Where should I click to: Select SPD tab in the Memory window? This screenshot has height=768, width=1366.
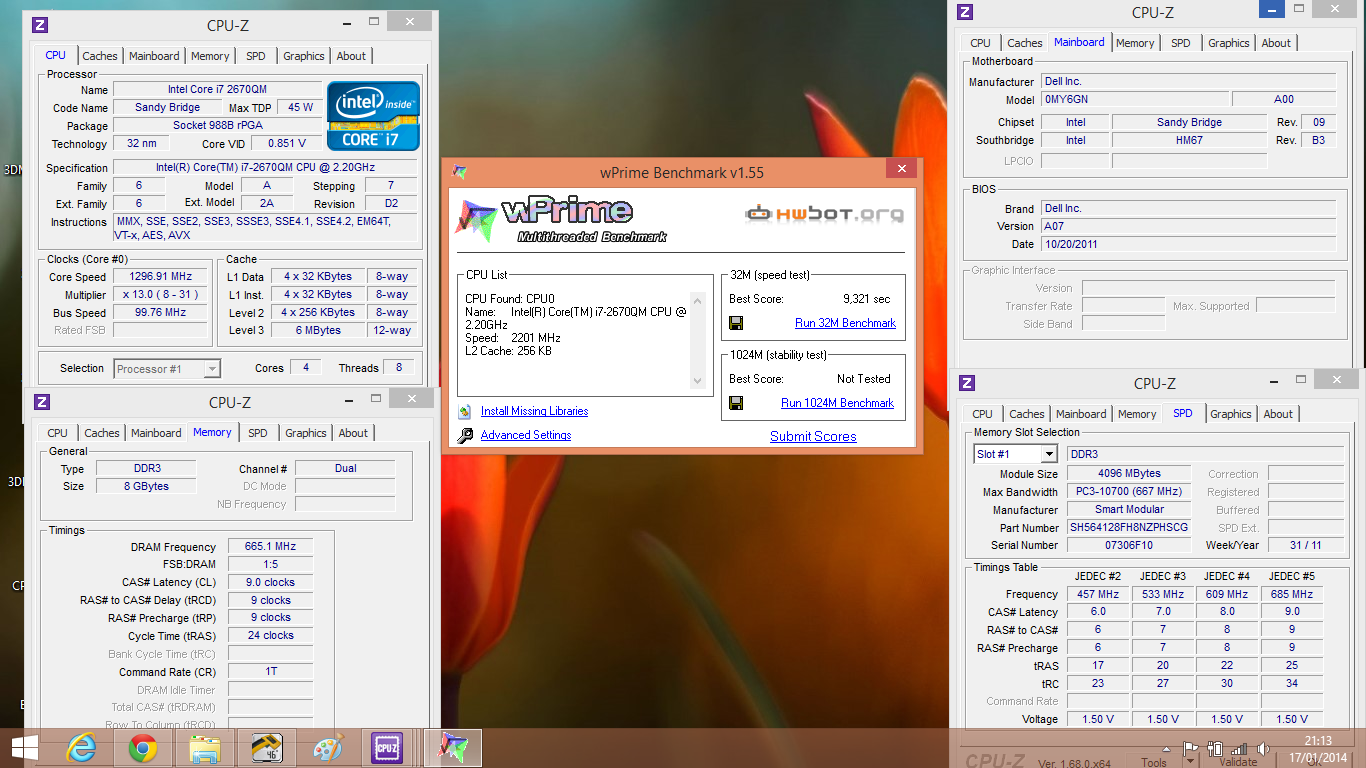tap(258, 433)
